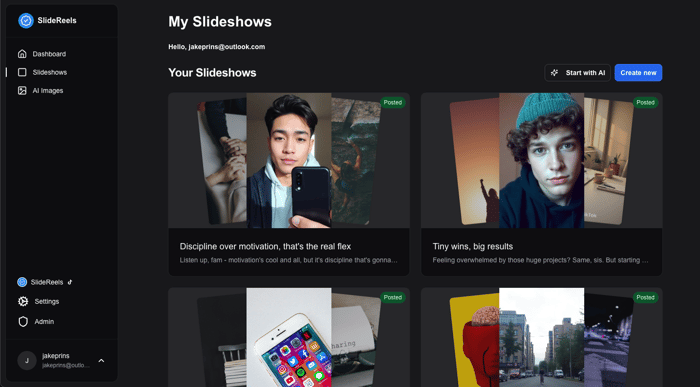
Task: Open the Discipline over motivation slideshow title
Action: coord(265,246)
